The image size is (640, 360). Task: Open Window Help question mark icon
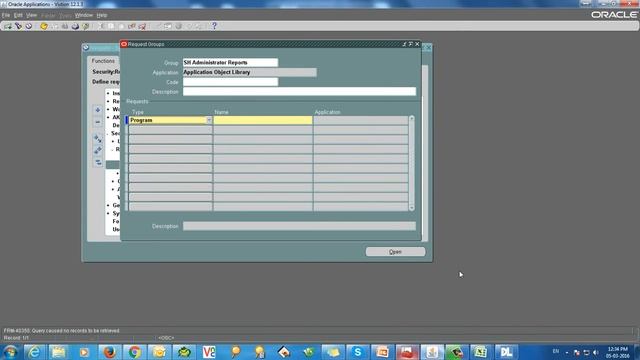point(214,26)
